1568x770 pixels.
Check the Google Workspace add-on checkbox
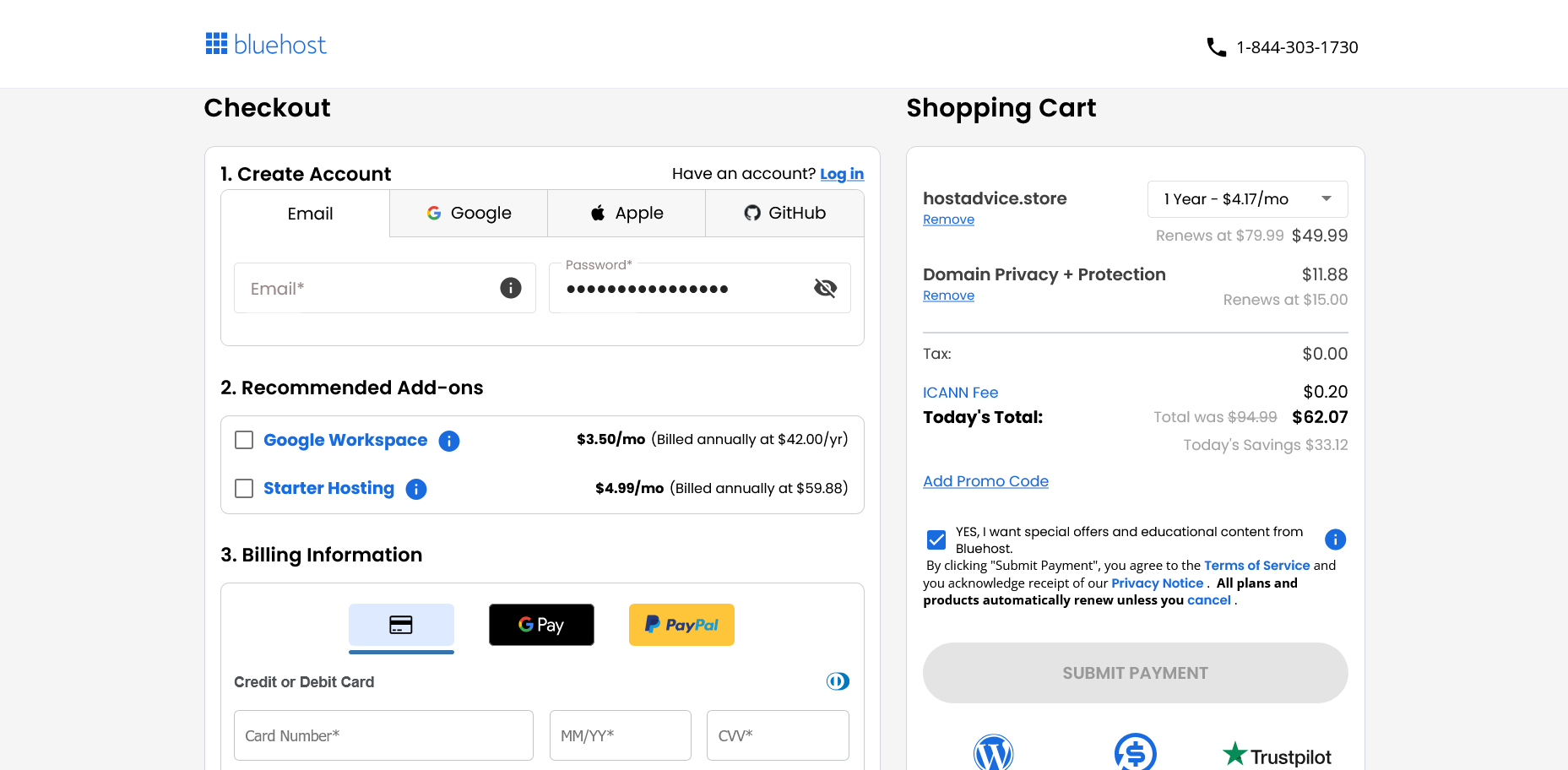[244, 440]
